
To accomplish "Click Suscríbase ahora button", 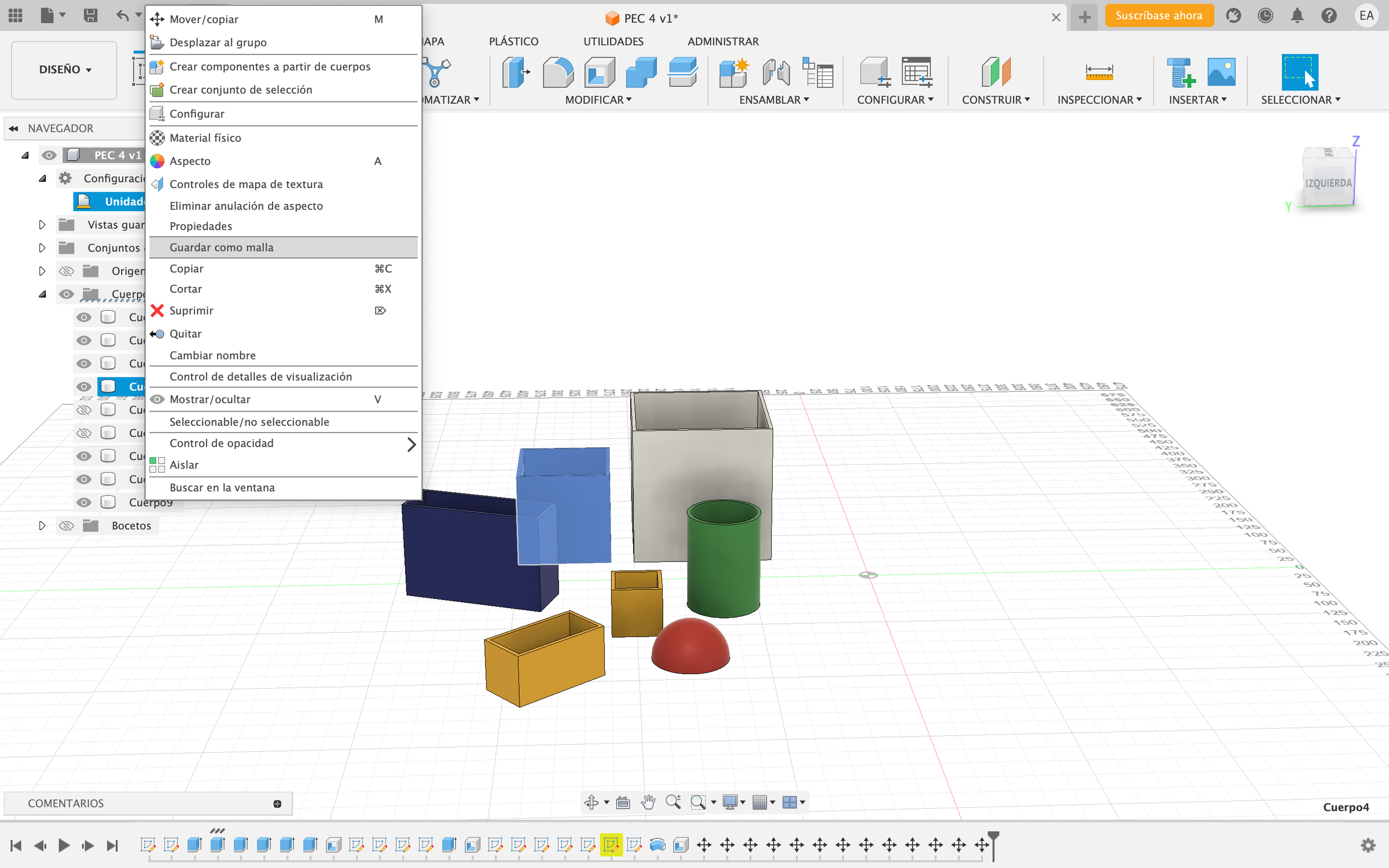I will pos(1159,16).
